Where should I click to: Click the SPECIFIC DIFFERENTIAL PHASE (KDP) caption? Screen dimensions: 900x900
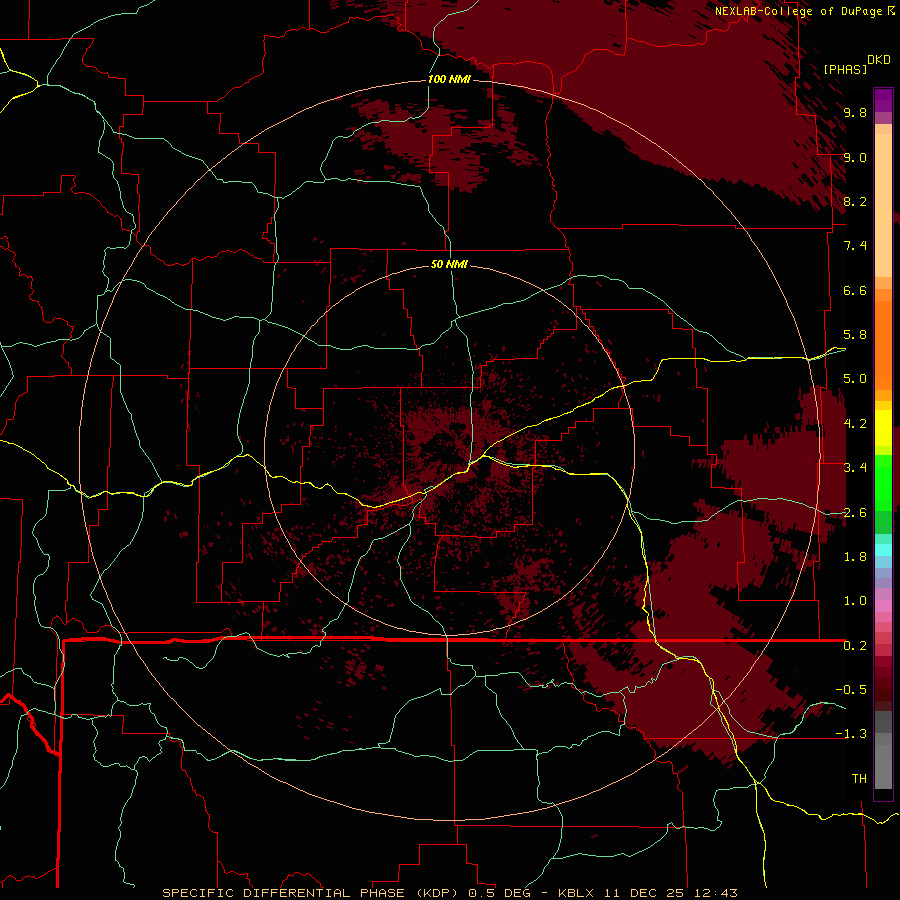point(311,893)
